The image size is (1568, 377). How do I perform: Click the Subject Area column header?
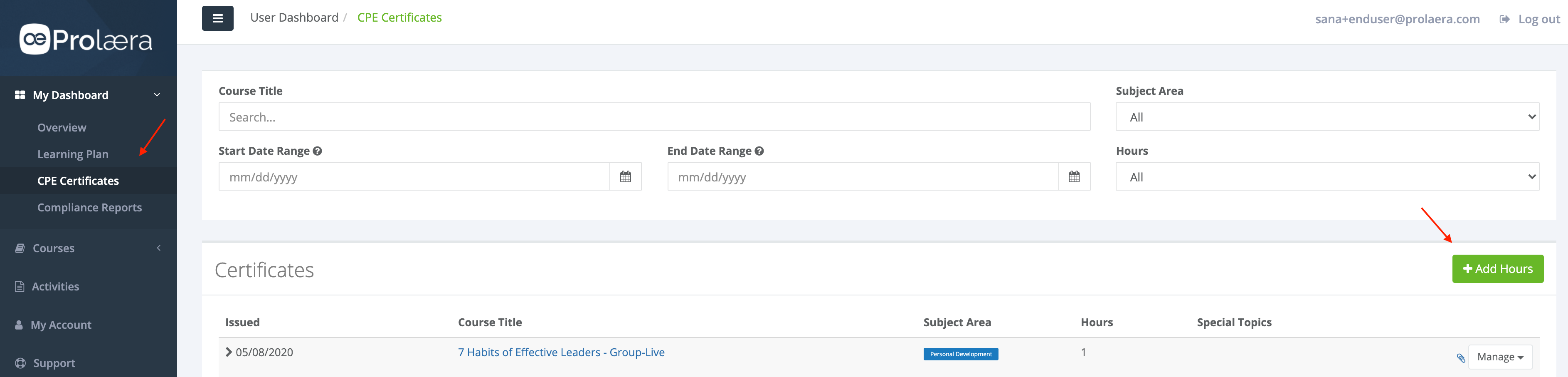(x=957, y=322)
